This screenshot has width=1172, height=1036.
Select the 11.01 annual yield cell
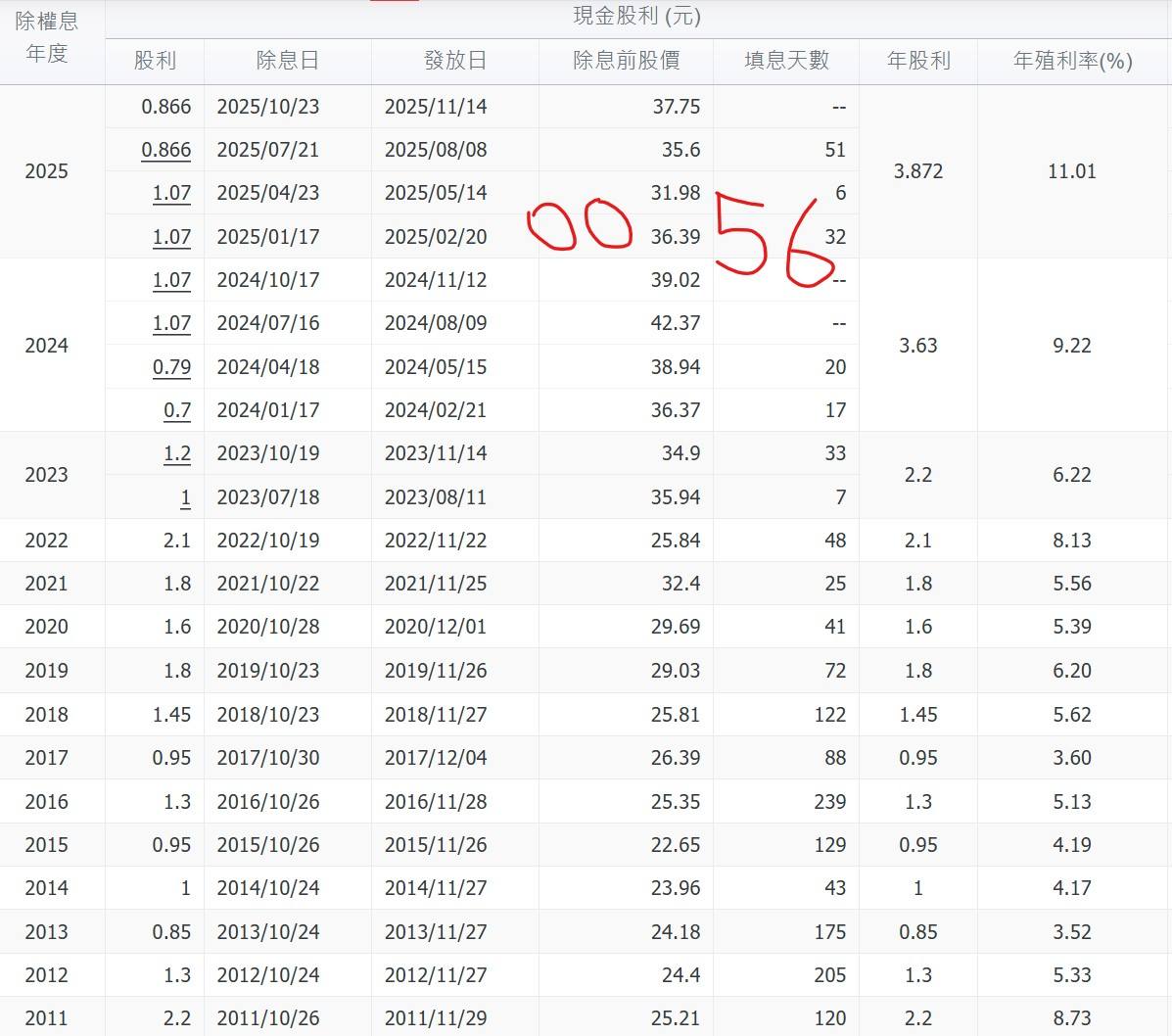1072,171
